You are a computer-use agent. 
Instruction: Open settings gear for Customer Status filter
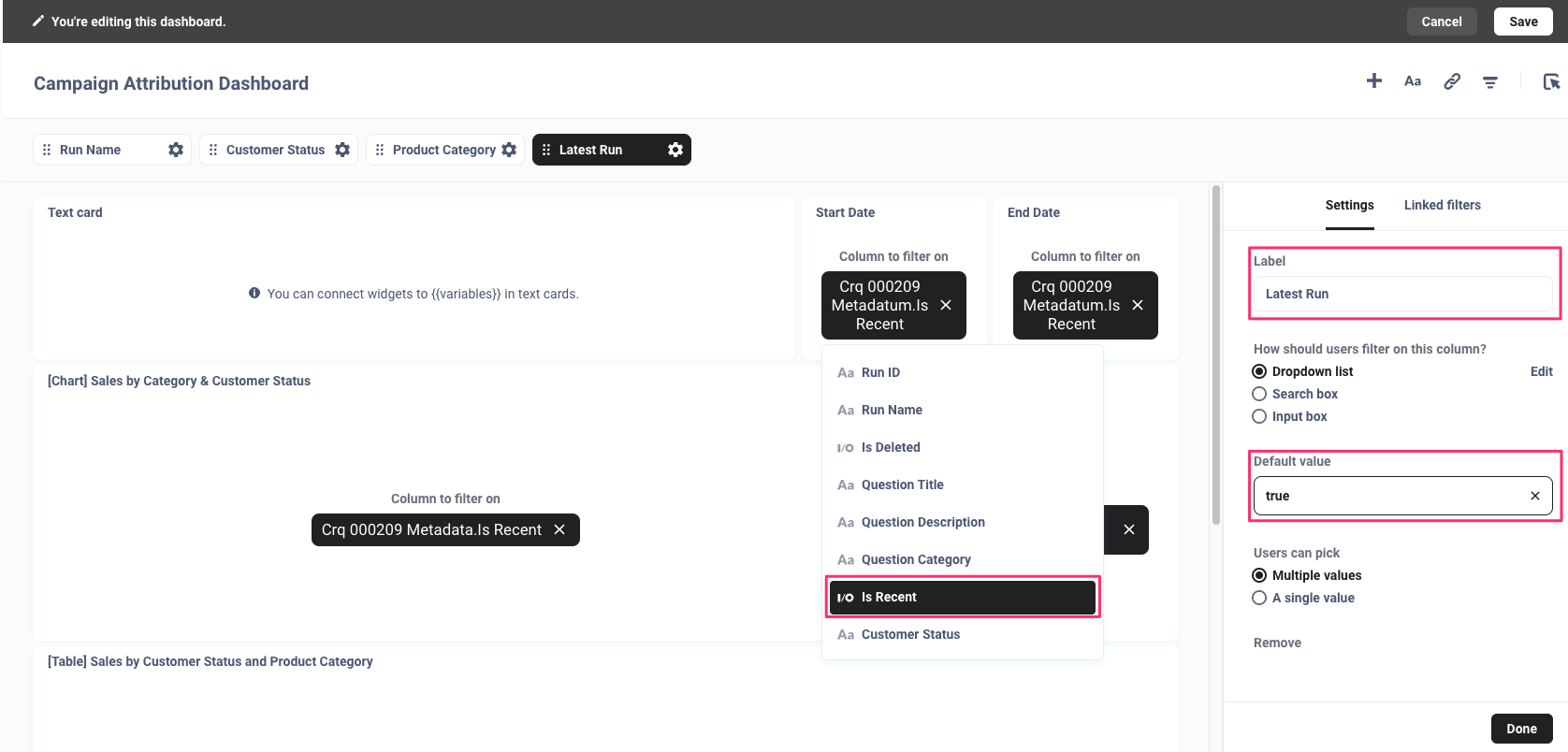[342, 150]
